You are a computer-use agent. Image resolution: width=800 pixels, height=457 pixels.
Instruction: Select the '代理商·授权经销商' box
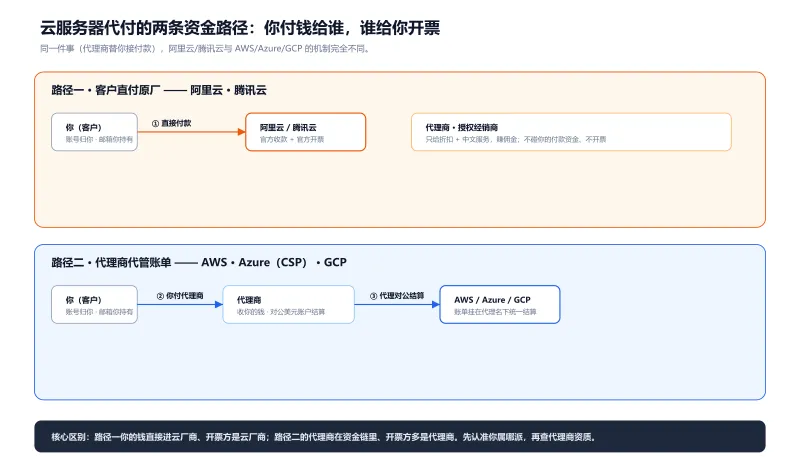pyautogui.click(x=571, y=132)
